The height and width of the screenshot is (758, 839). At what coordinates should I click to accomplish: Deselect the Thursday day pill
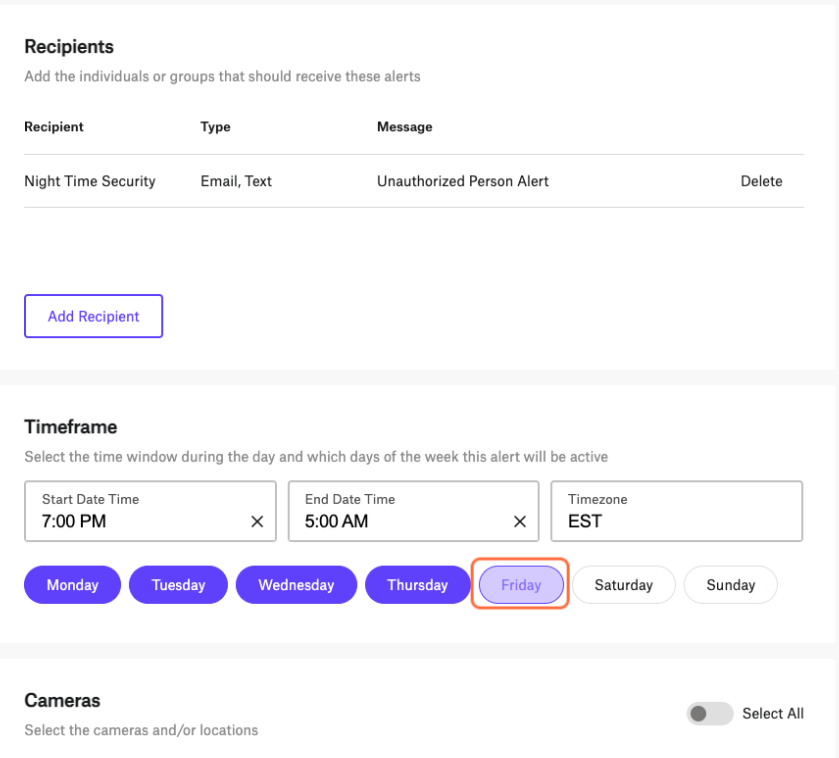(417, 585)
